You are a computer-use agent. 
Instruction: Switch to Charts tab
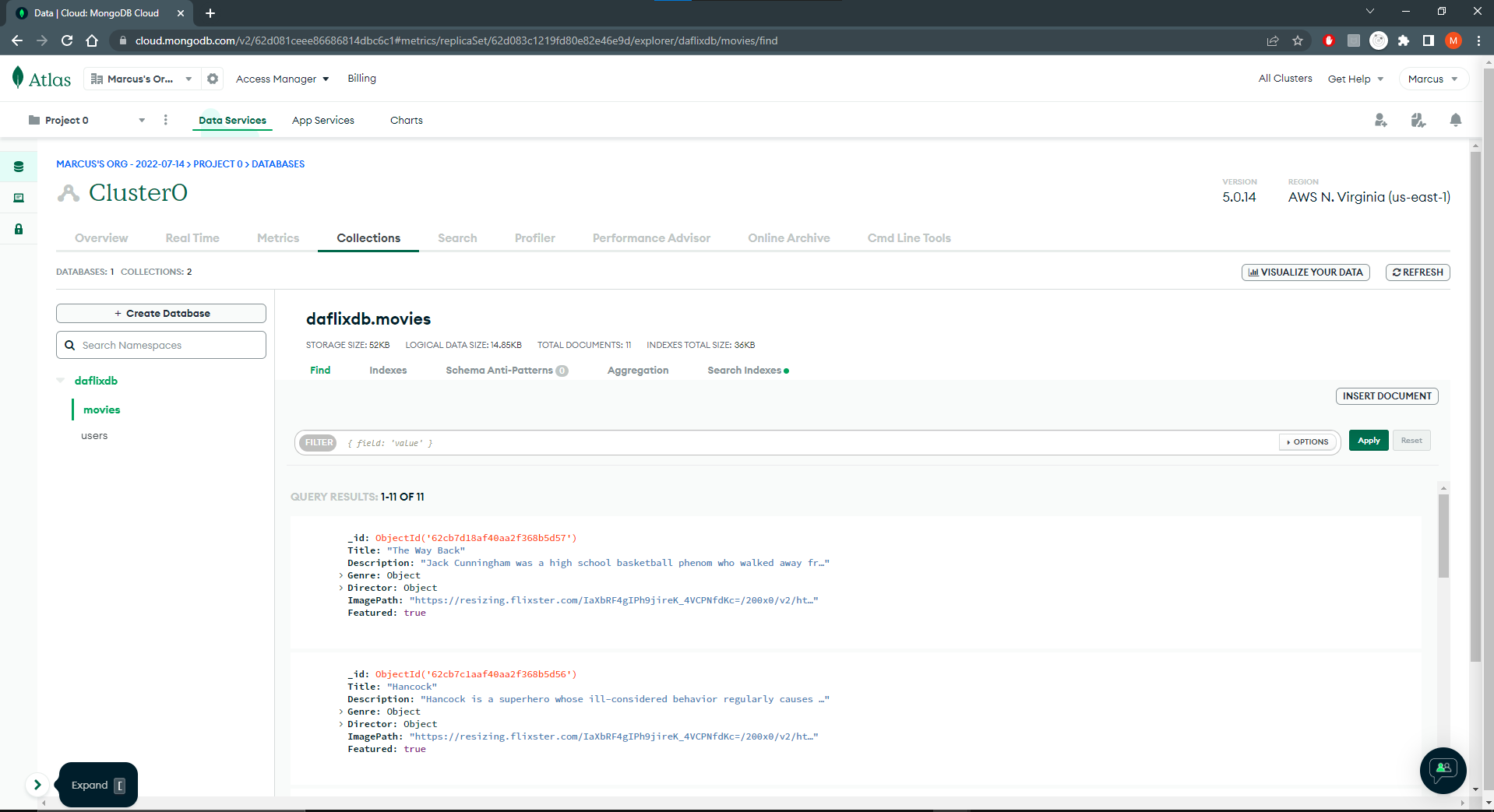coord(407,120)
